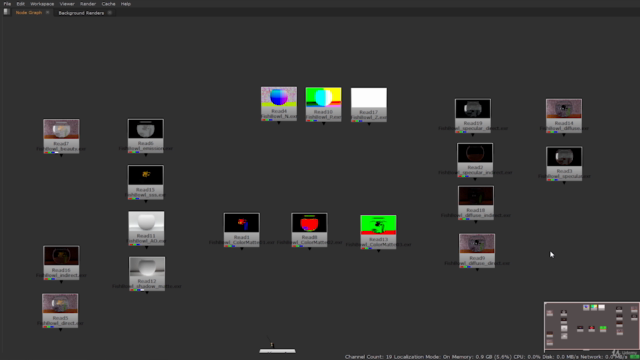The height and width of the screenshot is (360, 640).
Task: Open the Edit menu
Action: (x=20, y=4)
